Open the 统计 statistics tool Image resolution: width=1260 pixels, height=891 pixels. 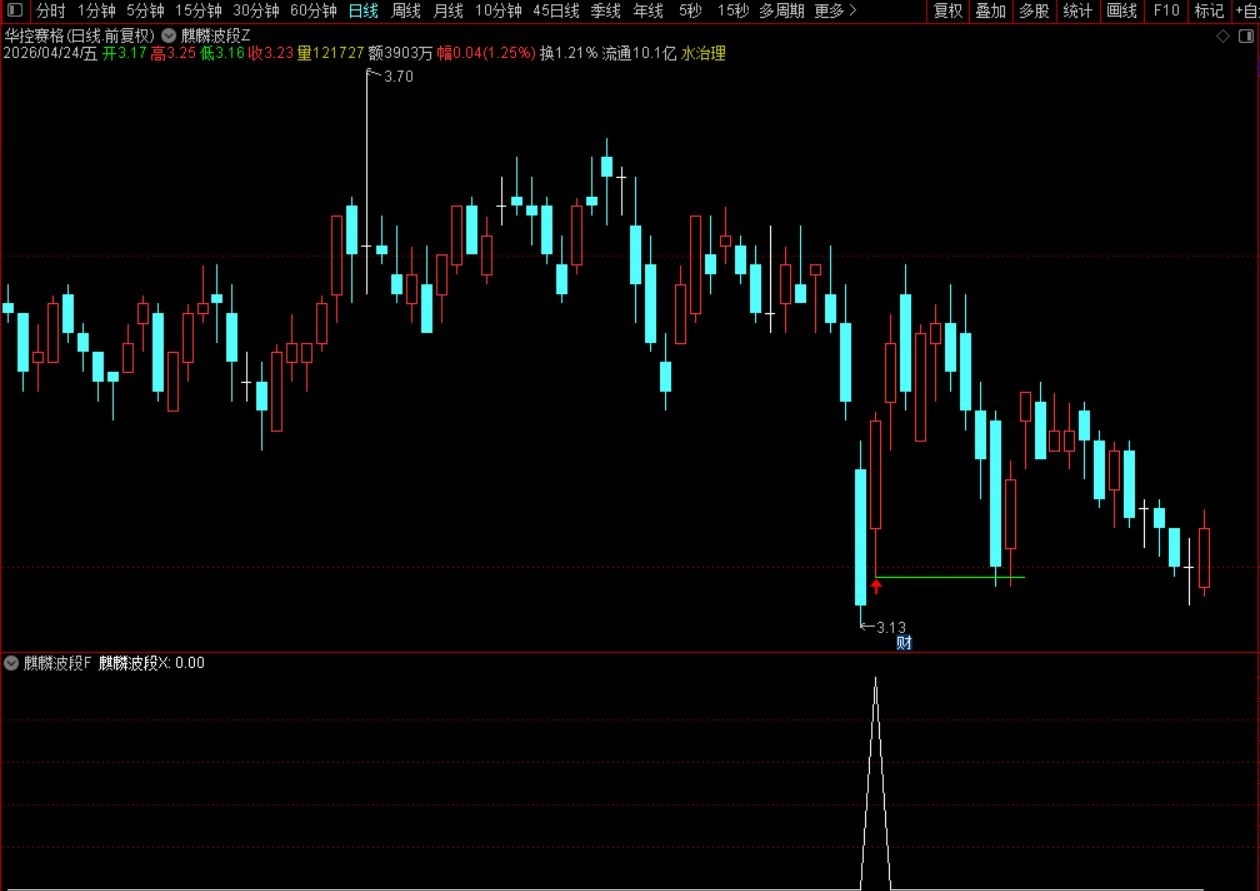coord(1078,11)
